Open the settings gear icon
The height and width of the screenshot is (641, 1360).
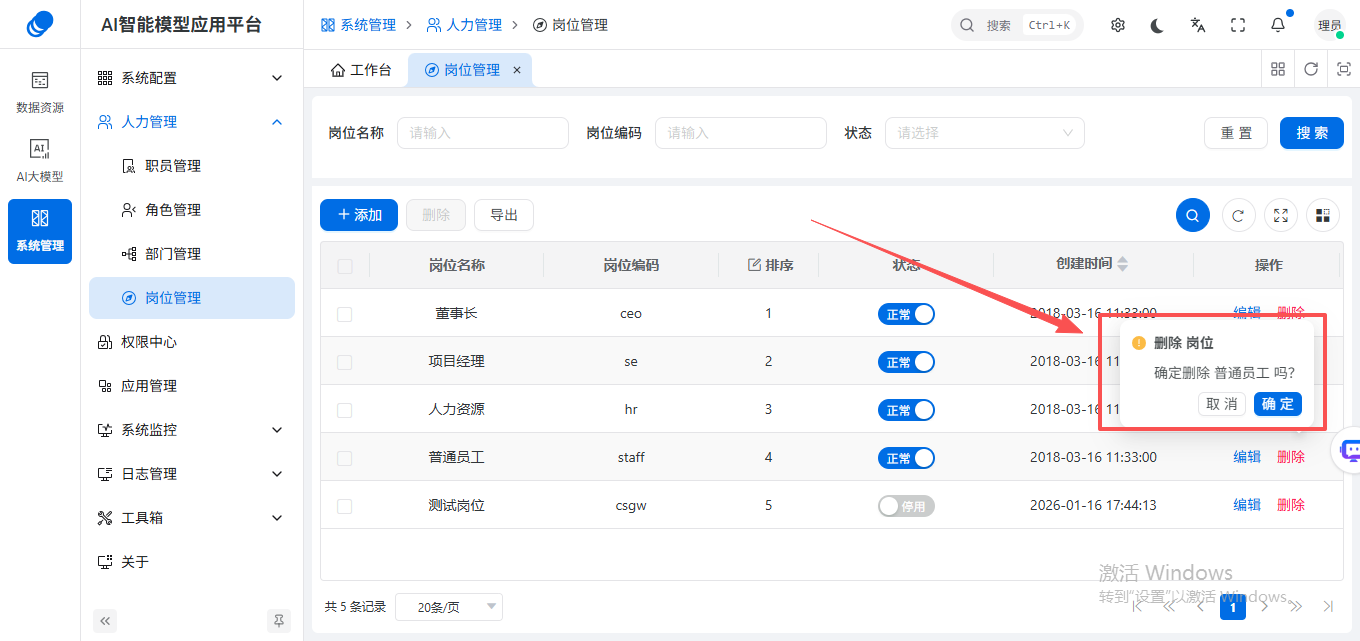point(1118,25)
